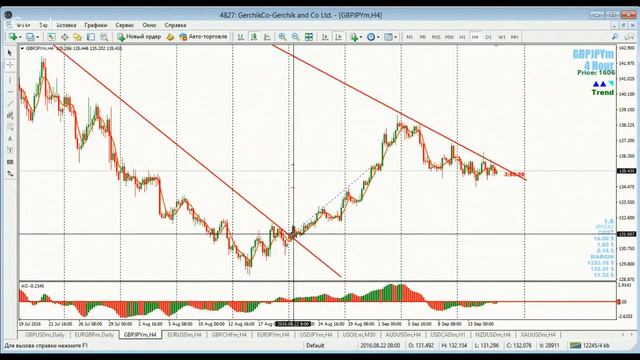Image resolution: width=640 pixels, height=360 pixels.
Task: Switch to D1 timeframe
Action: 488,37
